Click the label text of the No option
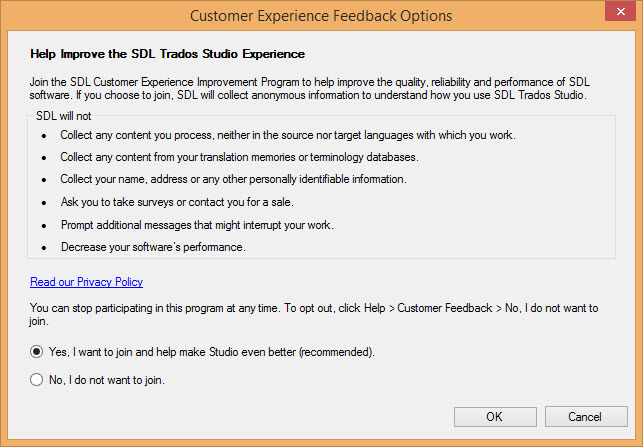643x447 pixels. click(x=107, y=380)
